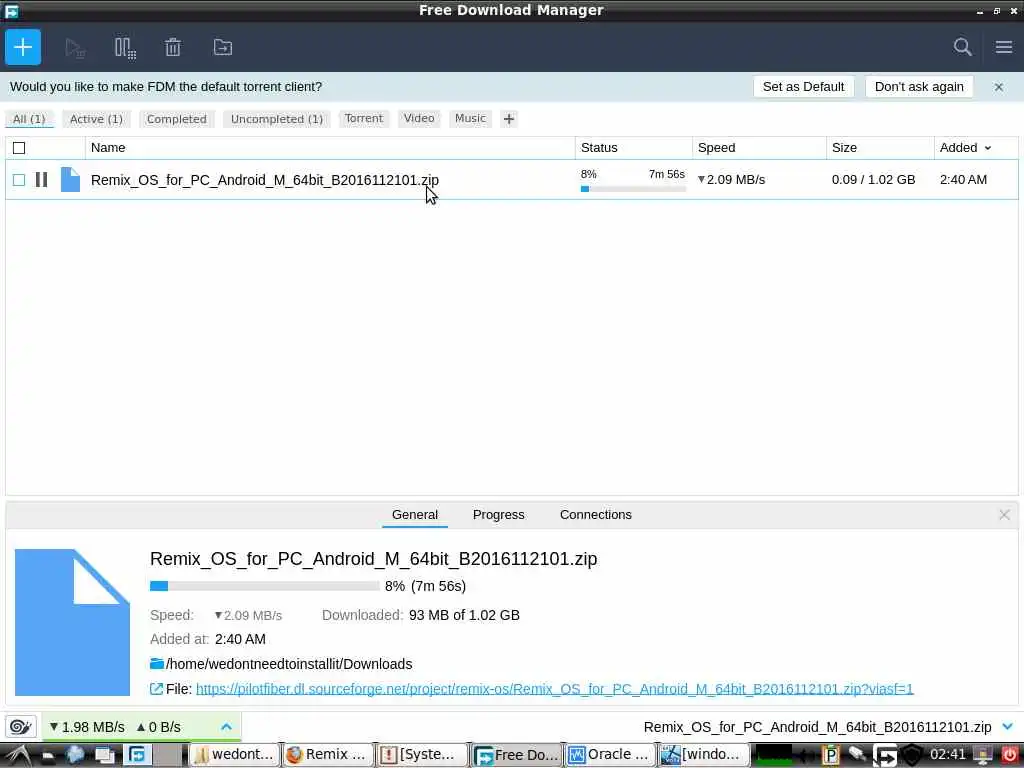Click the file icon of Remix_OS row
Image resolution: width=1024 pixels, height=768 pixels.
pyautogui.click(x=70, y=180)
